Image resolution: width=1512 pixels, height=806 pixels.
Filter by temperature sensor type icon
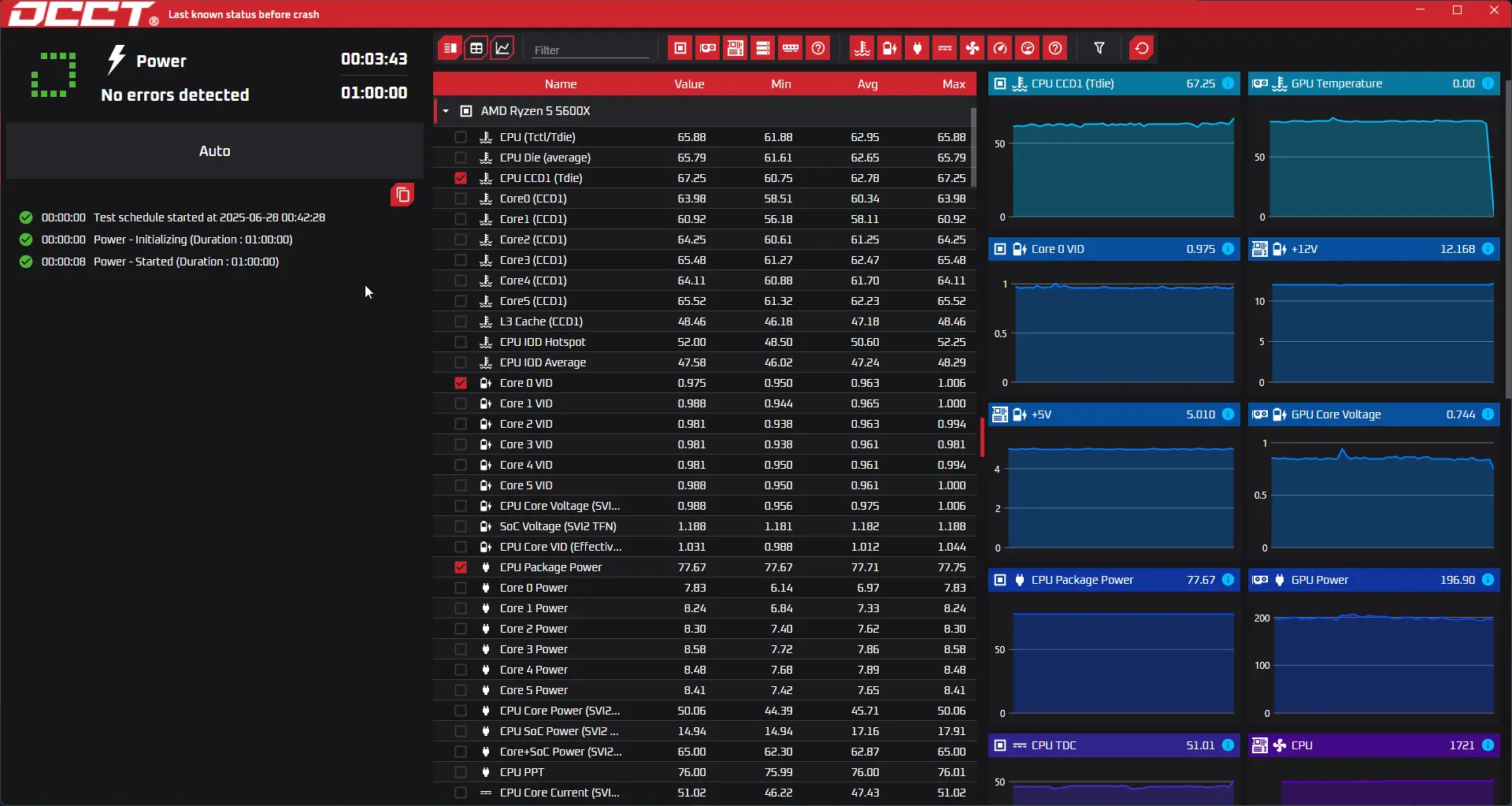862,49
